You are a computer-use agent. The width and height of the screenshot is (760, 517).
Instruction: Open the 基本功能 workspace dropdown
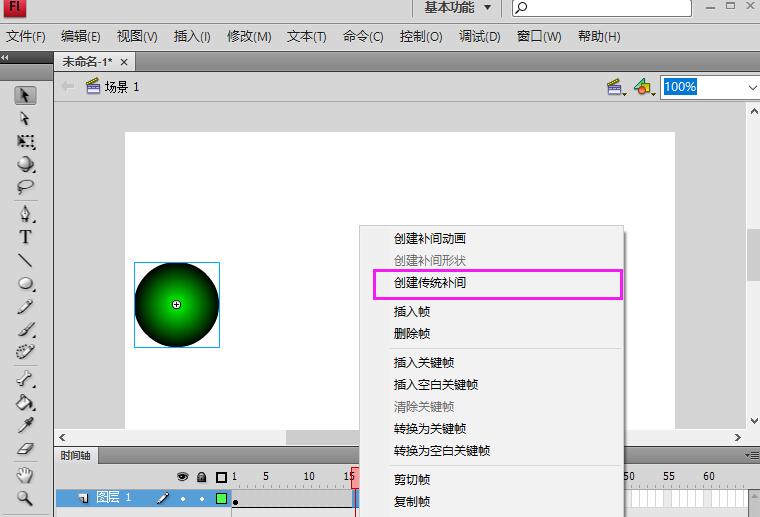pyautogui.click(x=458, y=7)
